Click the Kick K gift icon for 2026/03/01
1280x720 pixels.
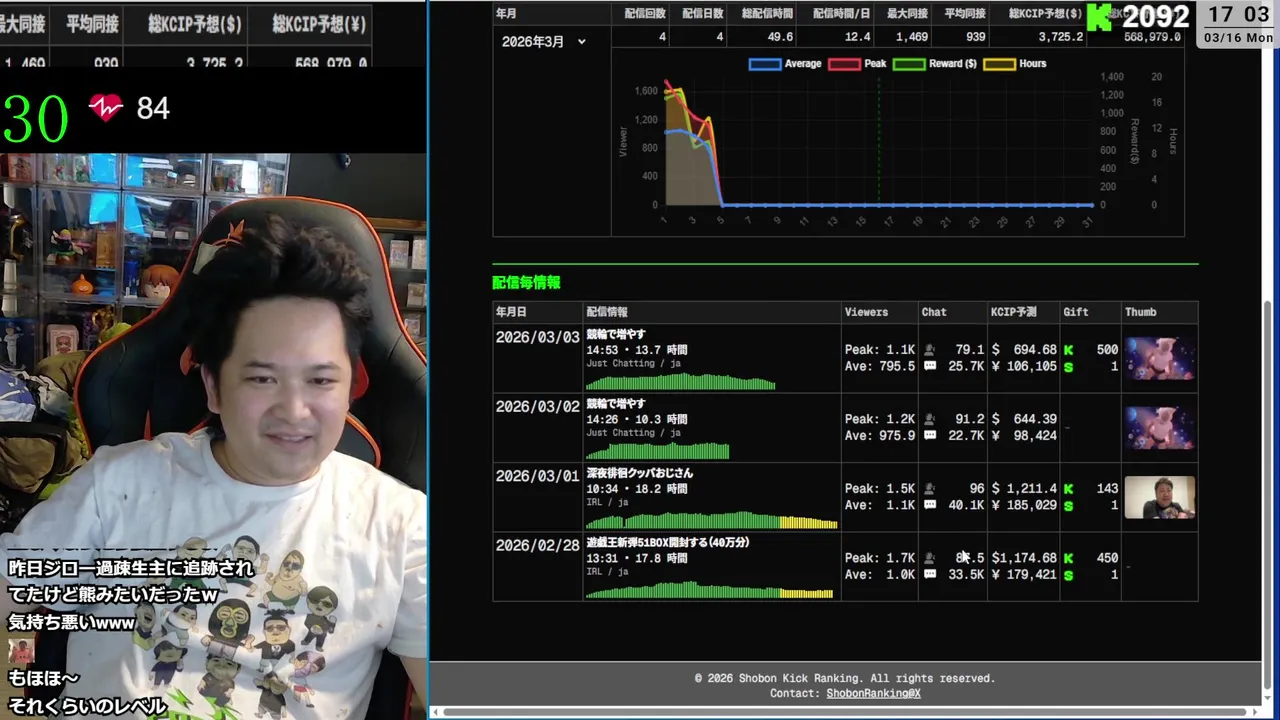tap(1068, 489)
